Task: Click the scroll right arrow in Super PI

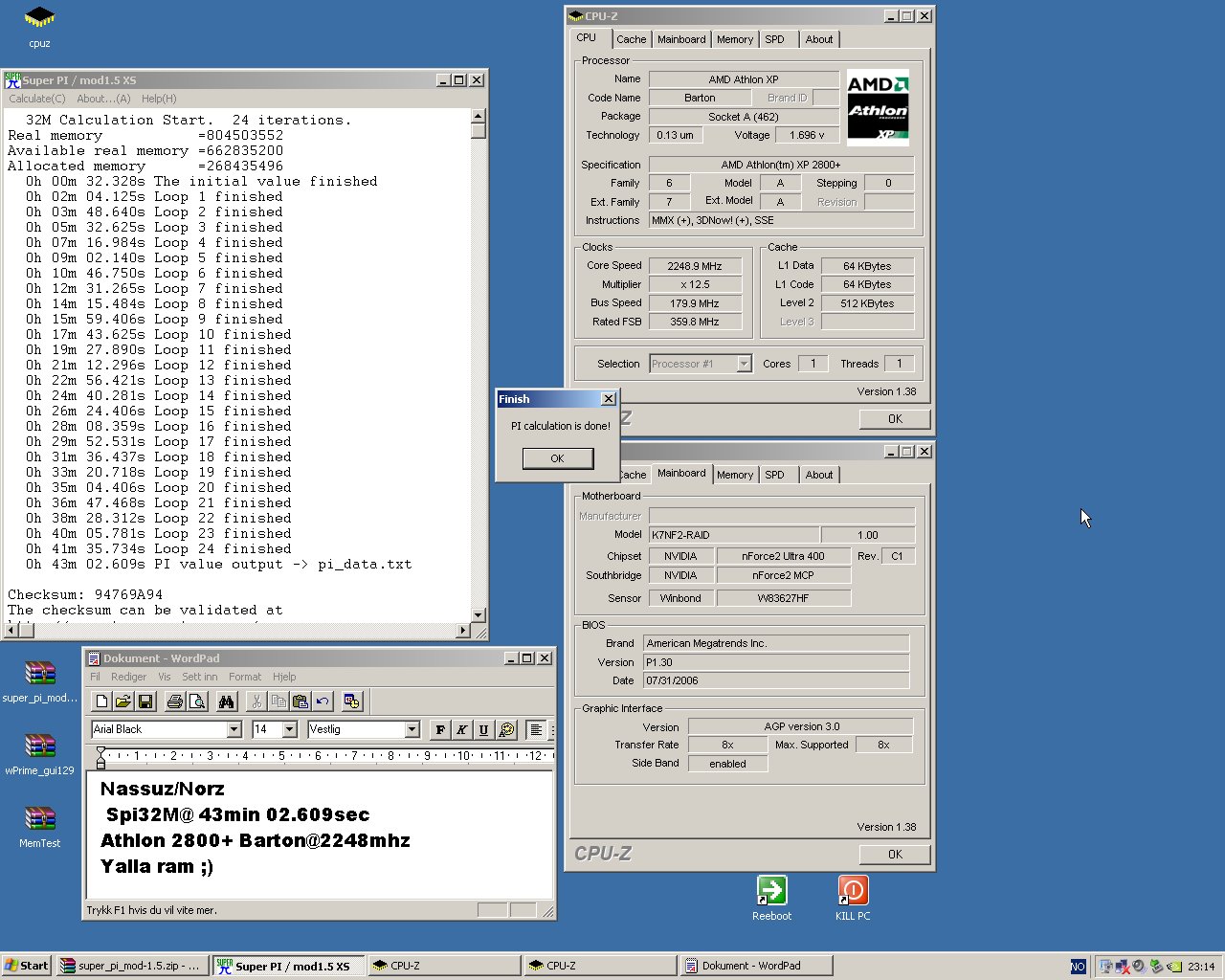Action: (x=464, y=631)
